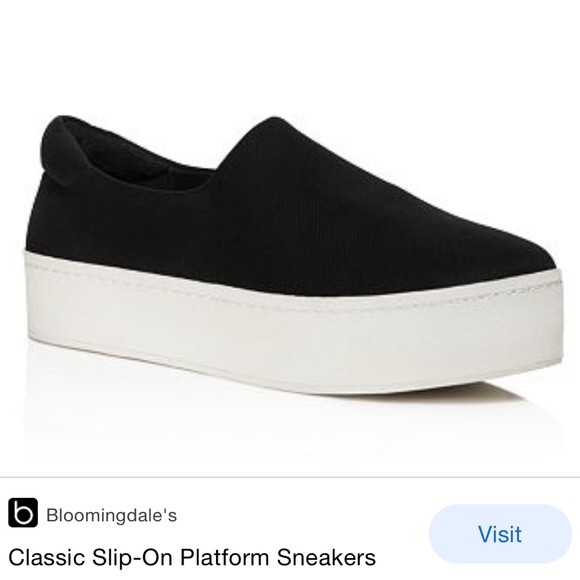Click the word 'Classic' in the product title
580x580 pixels.
coord(47,557)
